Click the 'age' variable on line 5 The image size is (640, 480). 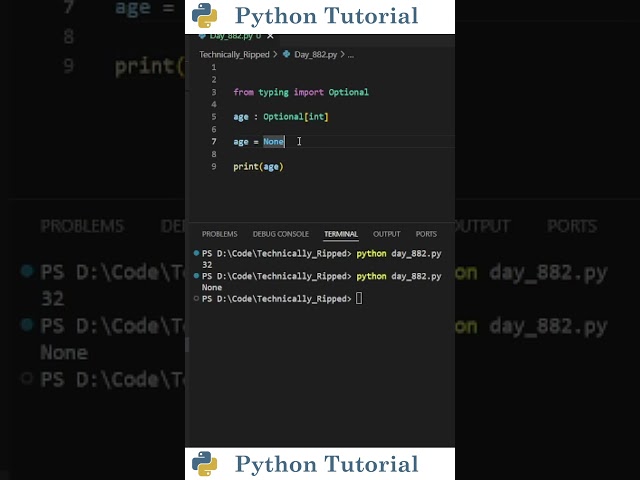(x=241, y=118)
